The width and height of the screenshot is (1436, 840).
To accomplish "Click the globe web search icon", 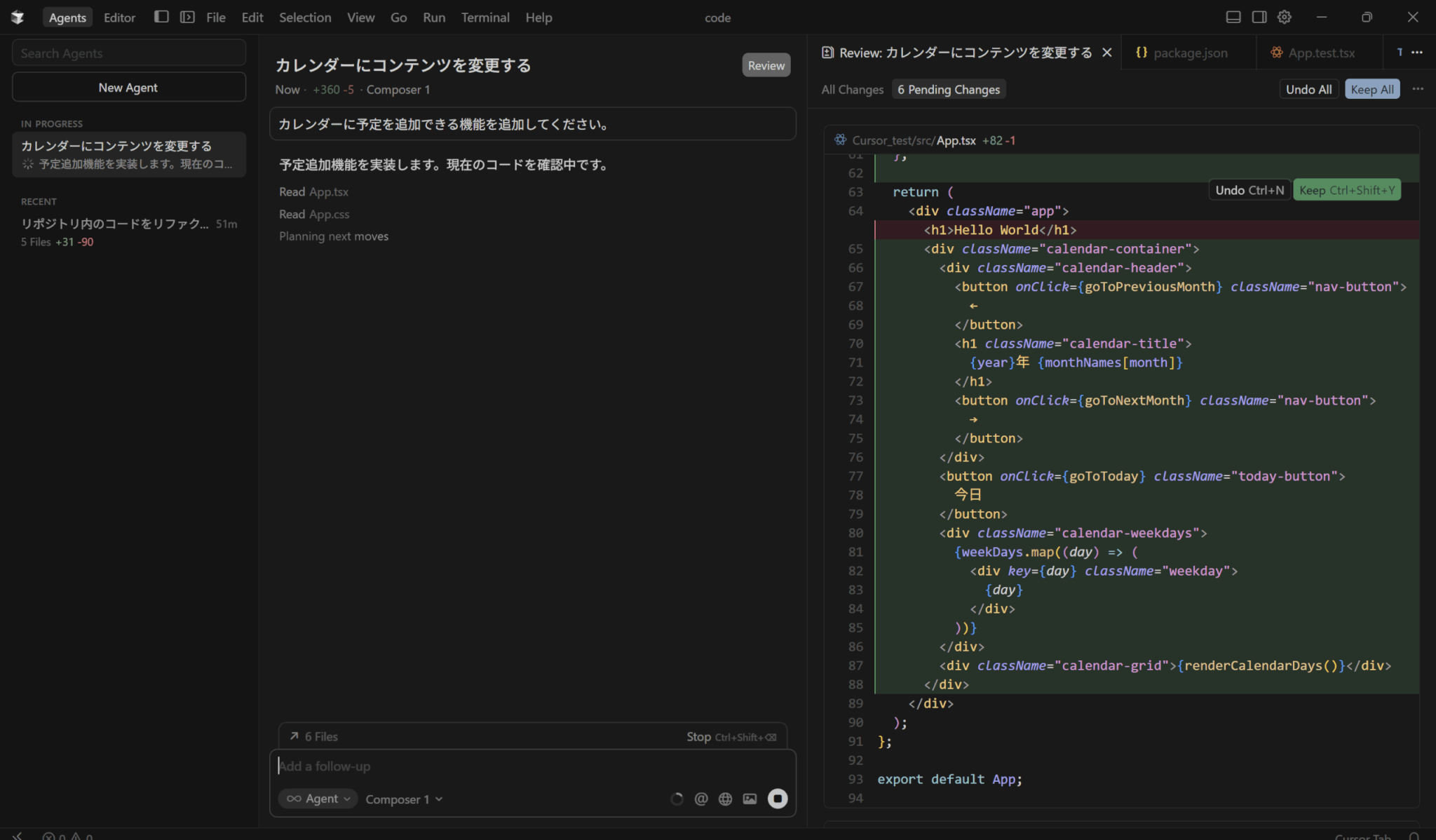I will pos(725,799).
